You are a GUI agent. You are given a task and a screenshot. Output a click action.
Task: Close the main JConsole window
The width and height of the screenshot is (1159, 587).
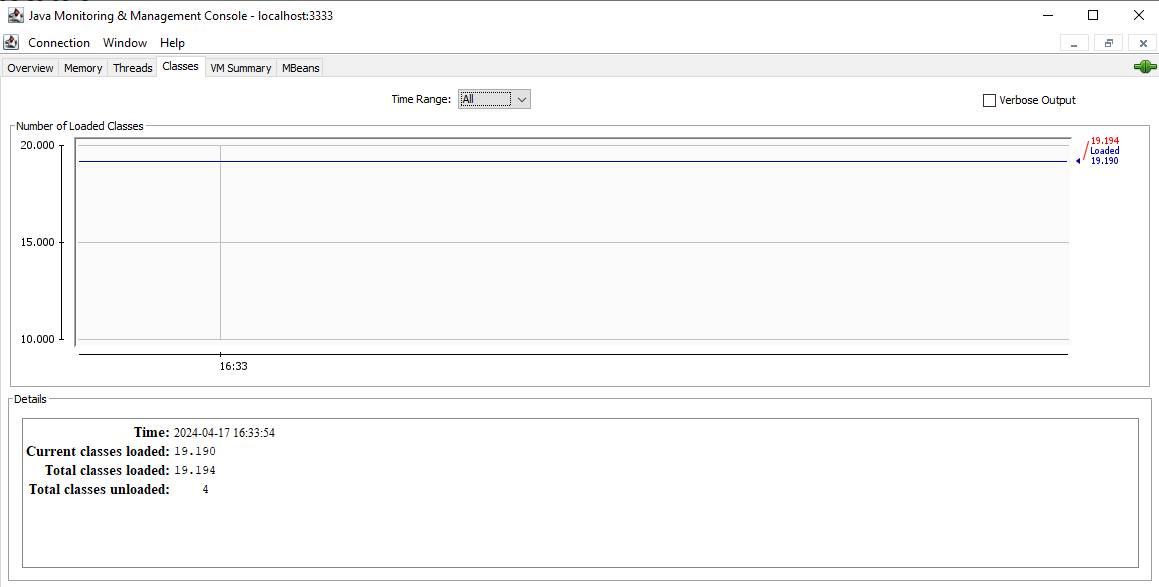[x=1139, y=15]
